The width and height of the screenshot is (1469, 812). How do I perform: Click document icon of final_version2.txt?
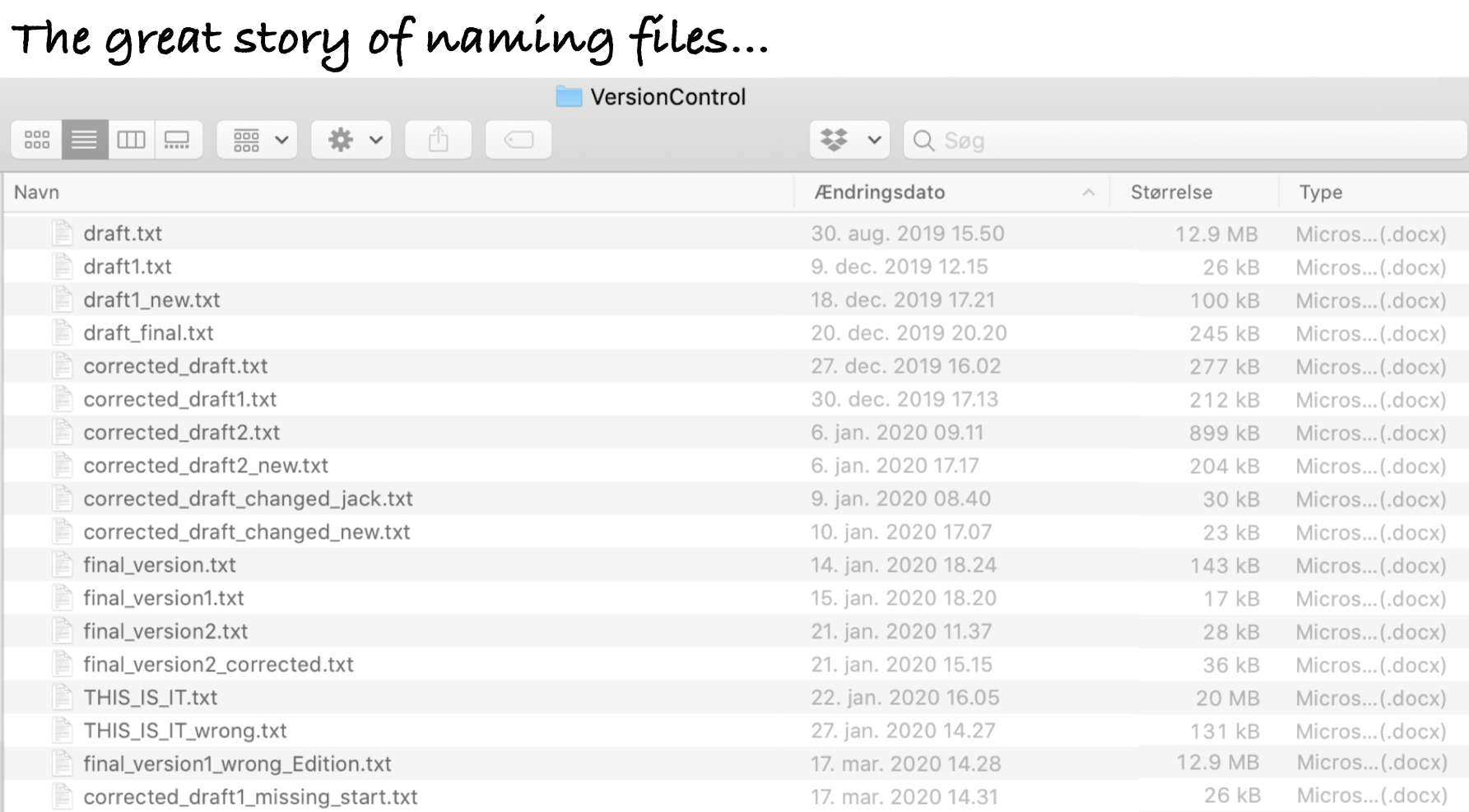[63, 631]
